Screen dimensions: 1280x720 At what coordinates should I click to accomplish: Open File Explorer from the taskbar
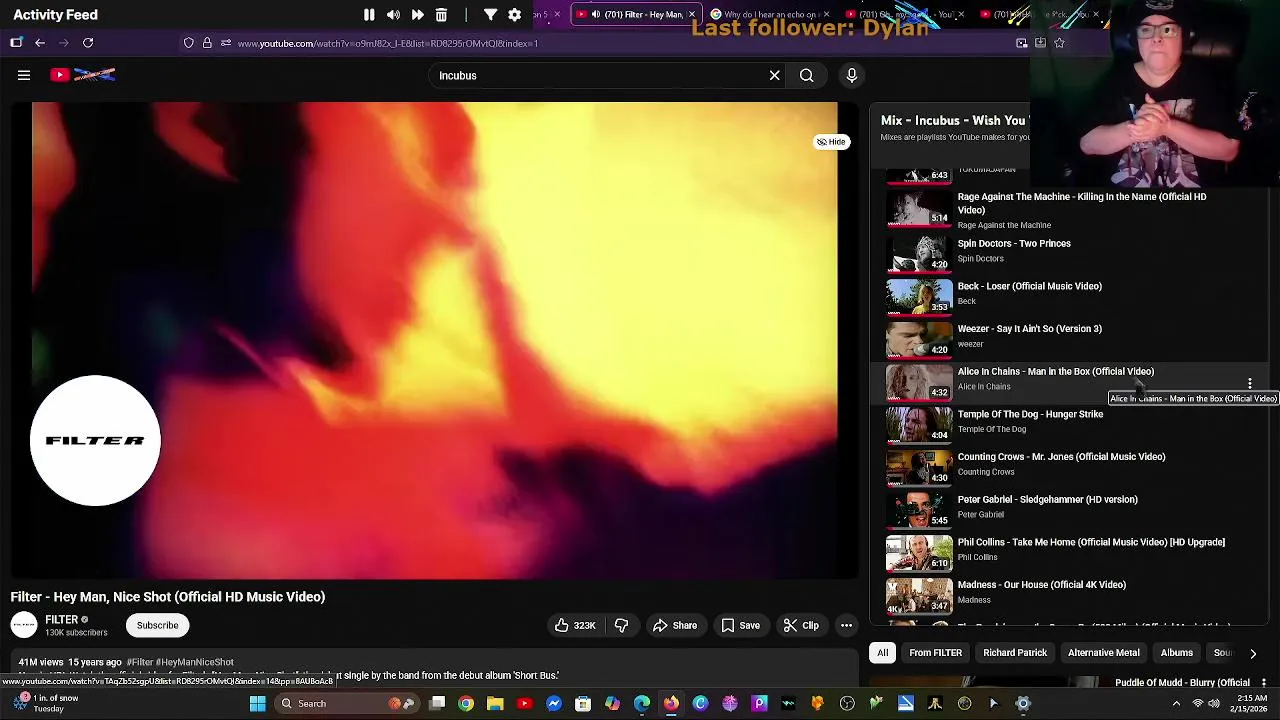click(495, 703)
